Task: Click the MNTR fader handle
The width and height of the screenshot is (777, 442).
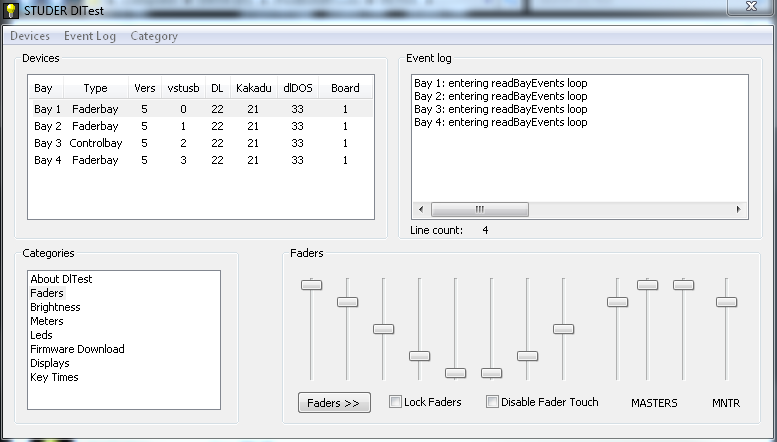Action: click(x=726, y=302)
